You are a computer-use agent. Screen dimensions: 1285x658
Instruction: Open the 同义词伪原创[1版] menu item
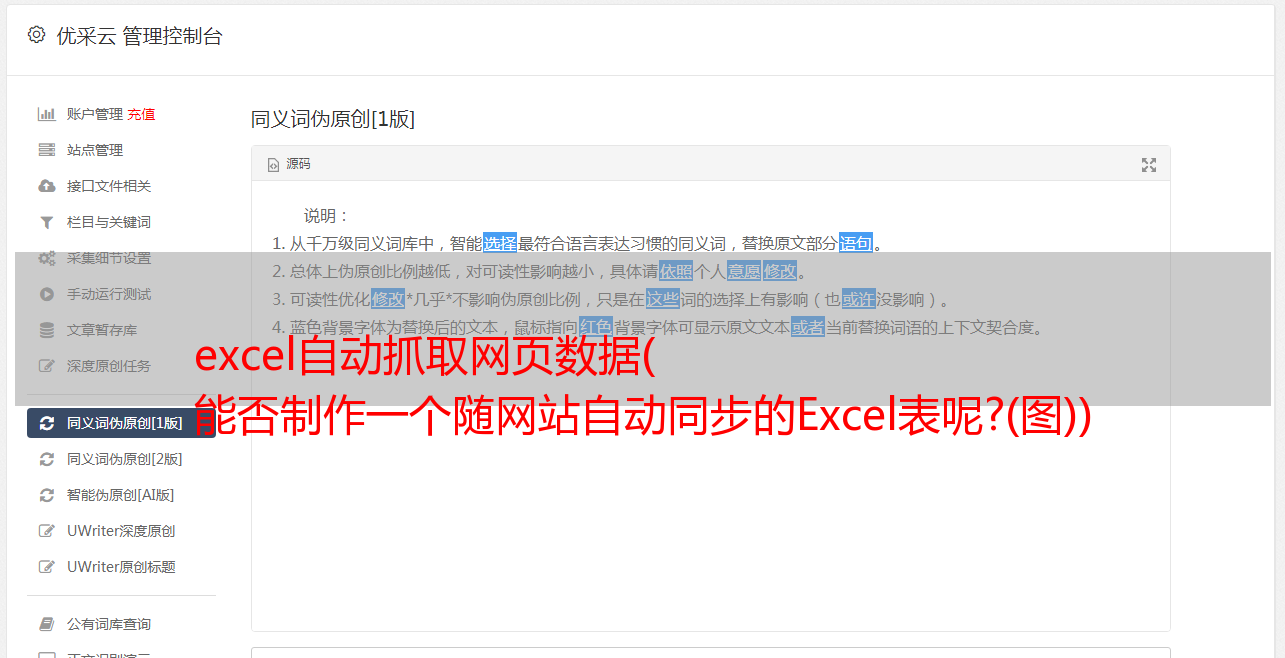pos(121,423)
